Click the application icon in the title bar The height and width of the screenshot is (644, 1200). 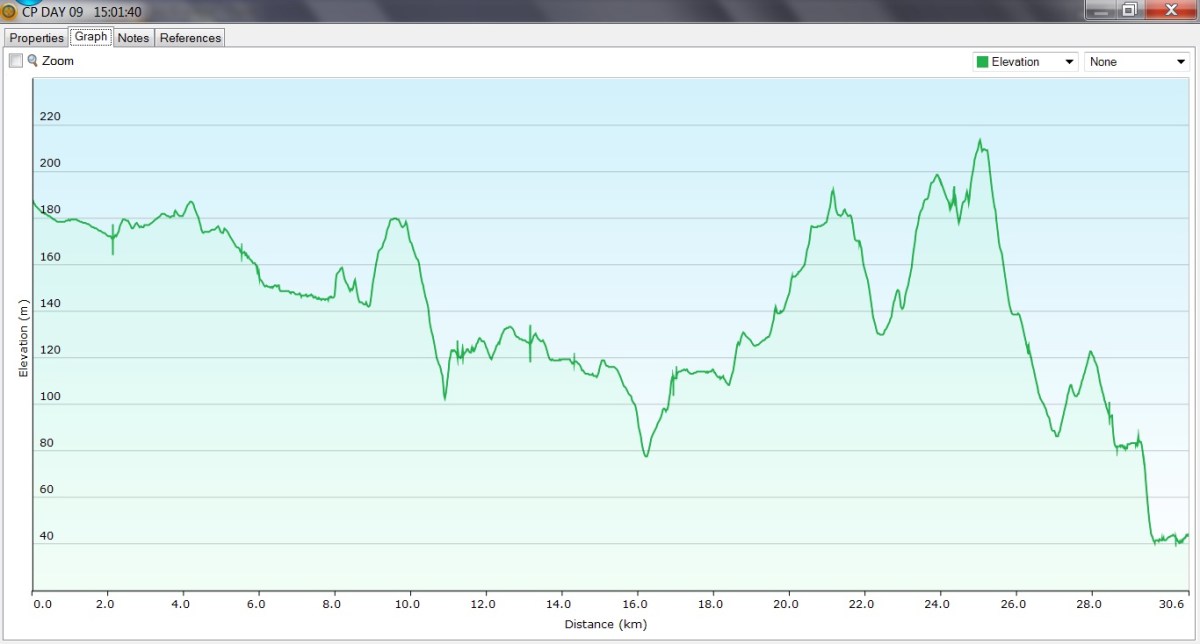[9, 12]
